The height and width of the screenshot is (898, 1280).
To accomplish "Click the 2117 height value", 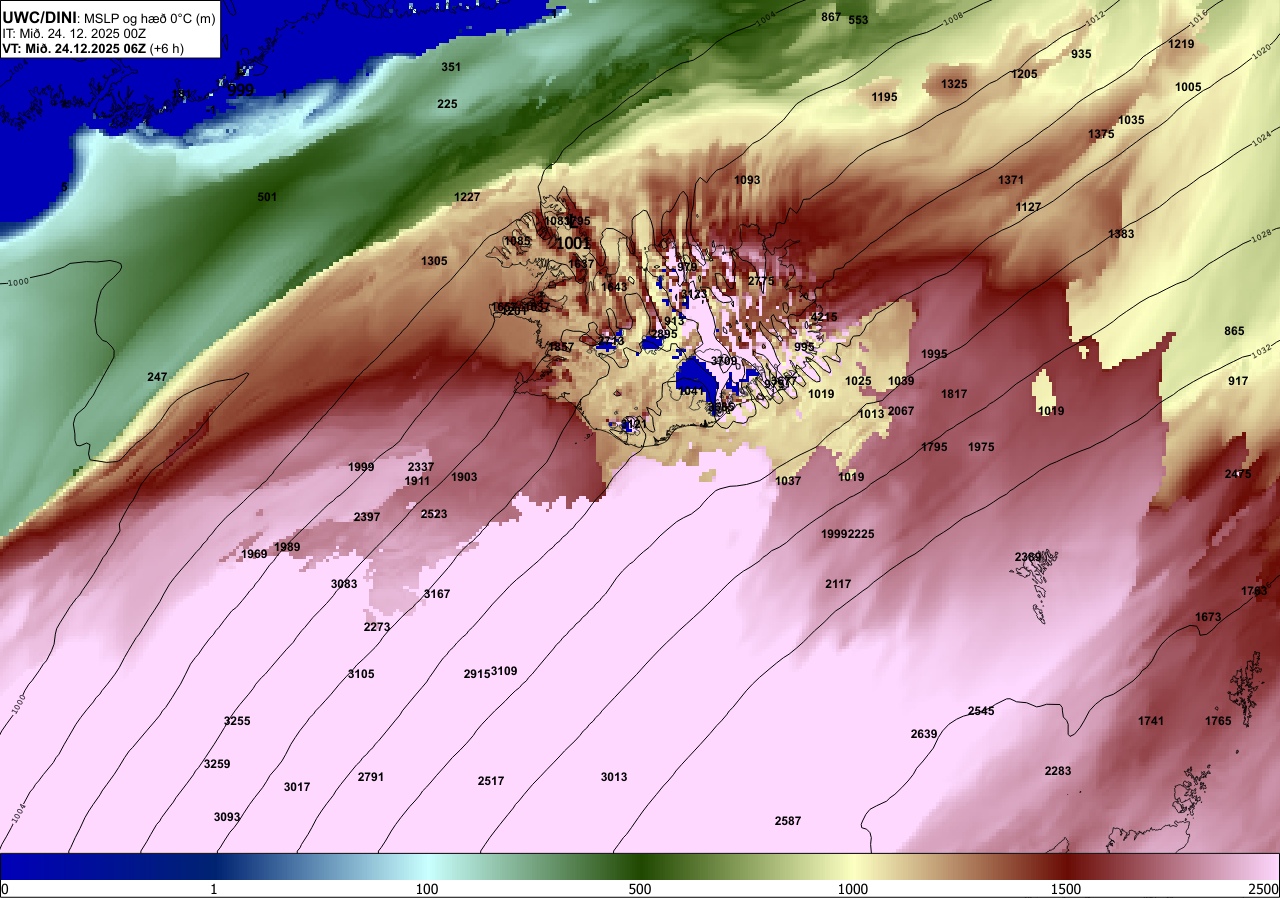I will pos(838,584).
